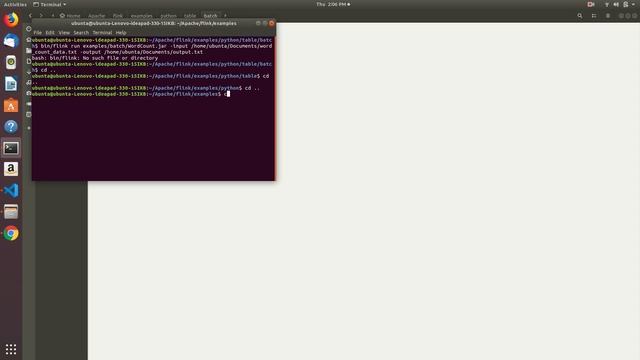Viewport: 640px width, 360px height.
Task: Click the terminal command input cursor
Action: point(228,94)
